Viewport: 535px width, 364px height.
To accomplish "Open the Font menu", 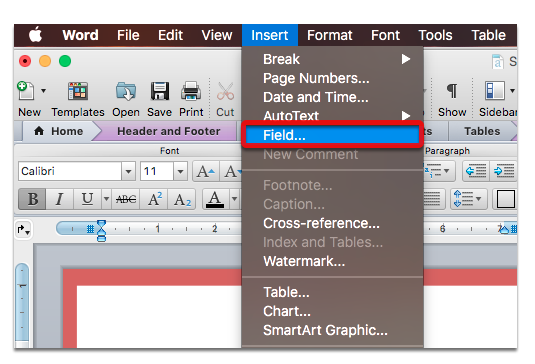I will coord(386,35).
